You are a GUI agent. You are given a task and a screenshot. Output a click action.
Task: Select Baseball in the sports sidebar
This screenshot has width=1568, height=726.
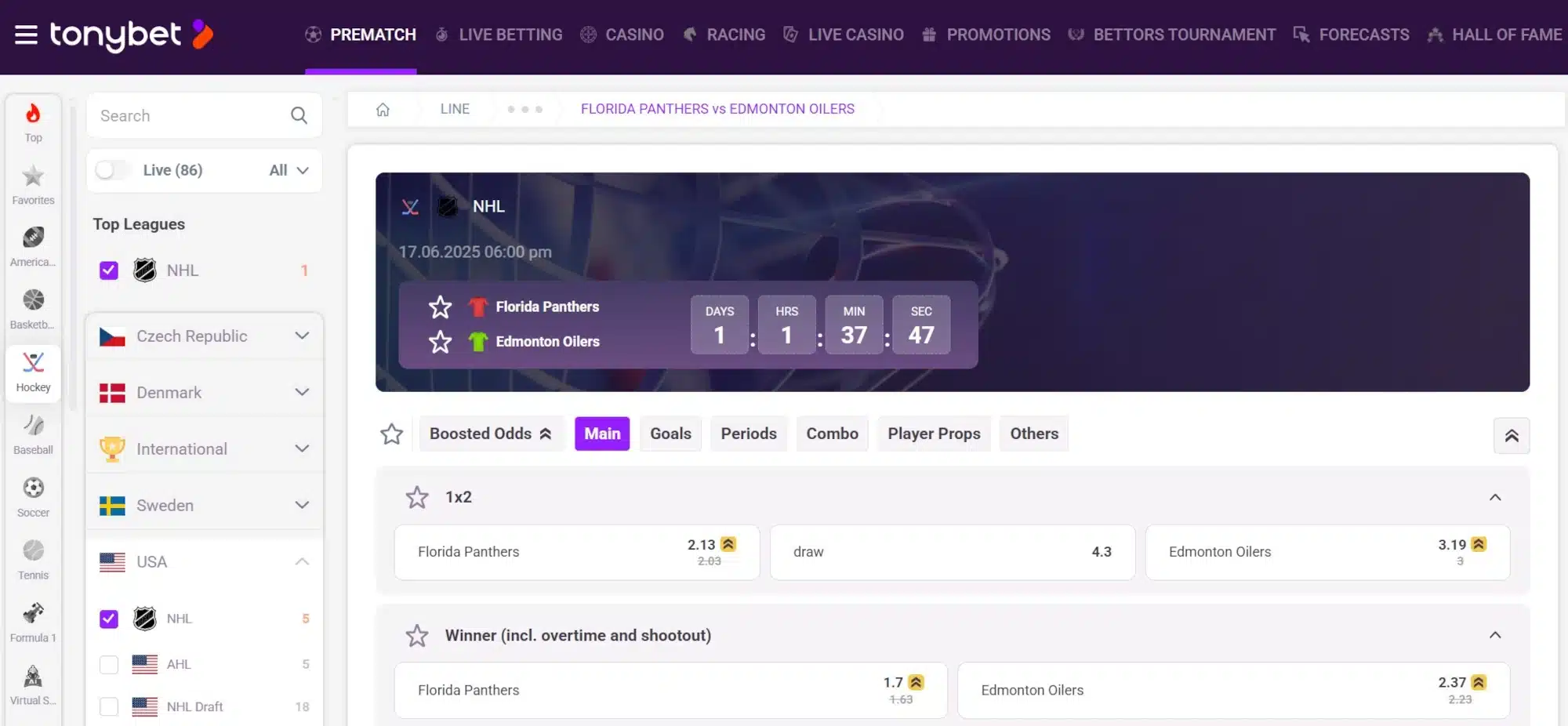coord(33,435)
